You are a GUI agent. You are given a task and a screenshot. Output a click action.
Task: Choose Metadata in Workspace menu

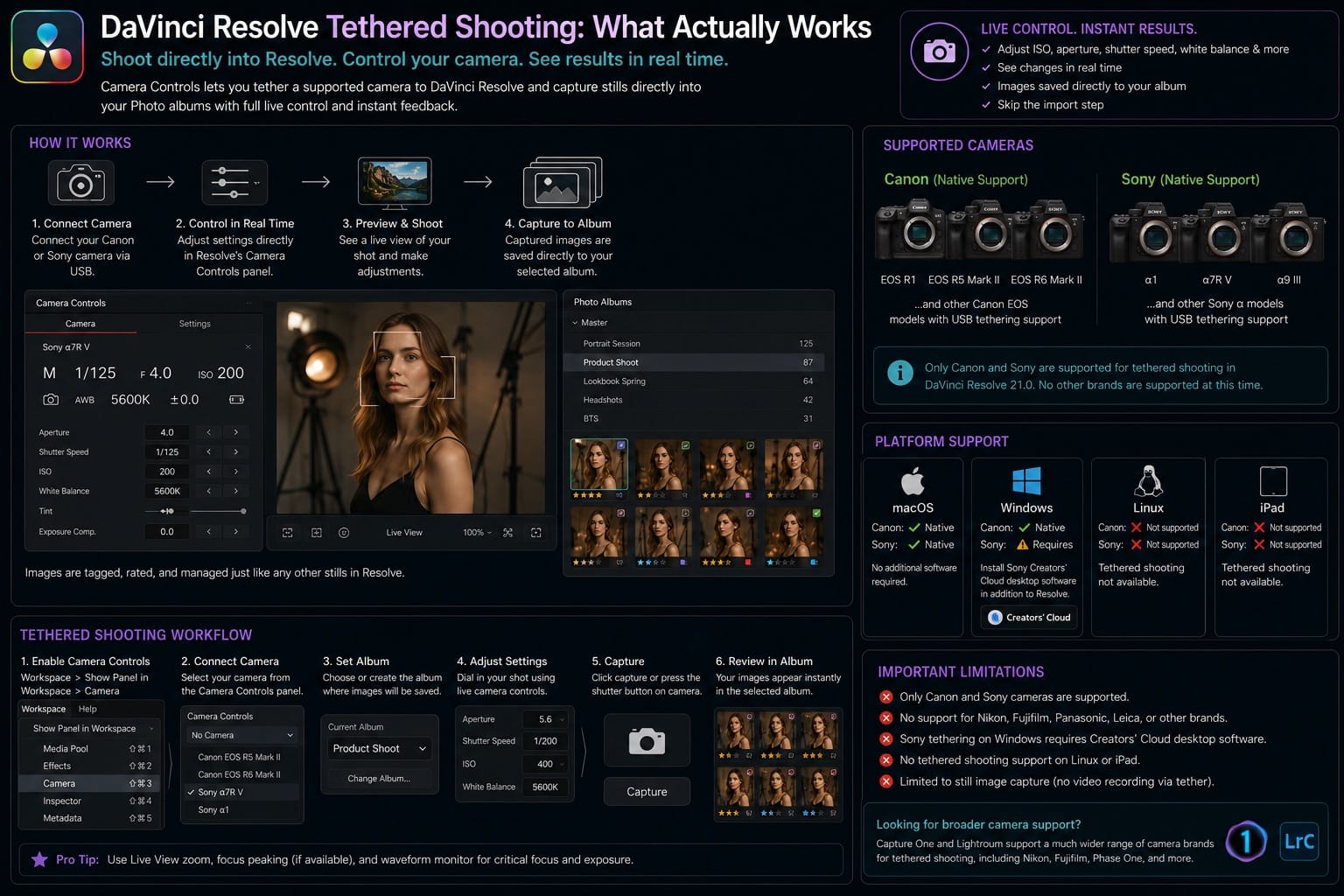pos(91,818)
